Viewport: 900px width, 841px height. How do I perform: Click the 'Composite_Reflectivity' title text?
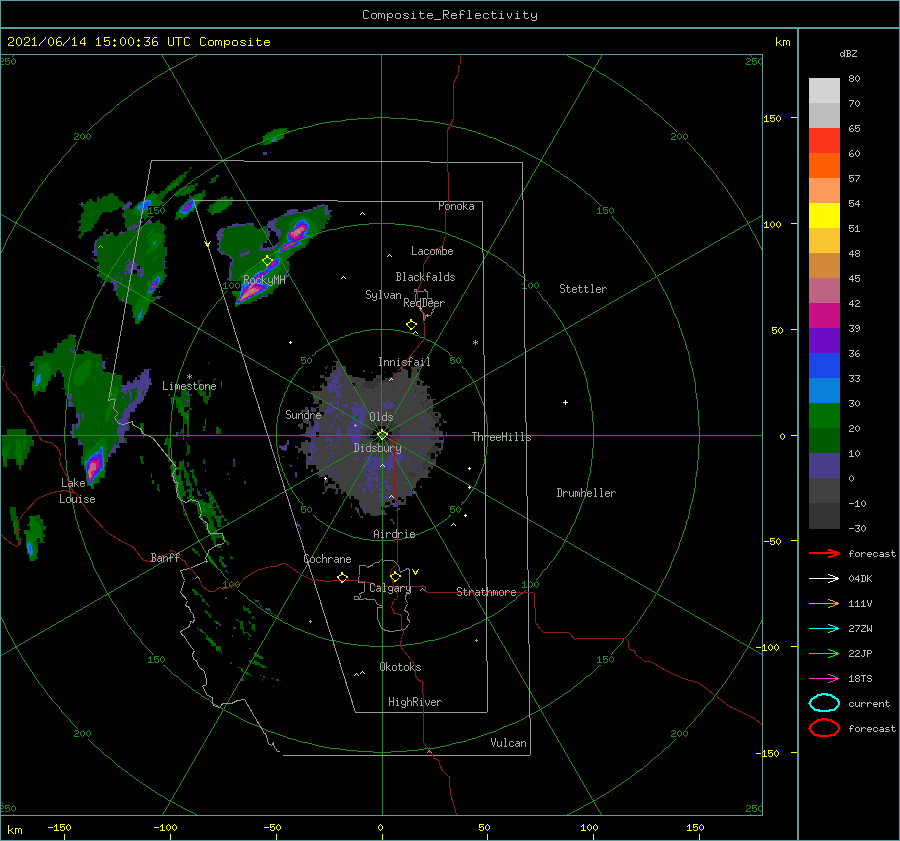pyautogui.click(x=450, y=15)
